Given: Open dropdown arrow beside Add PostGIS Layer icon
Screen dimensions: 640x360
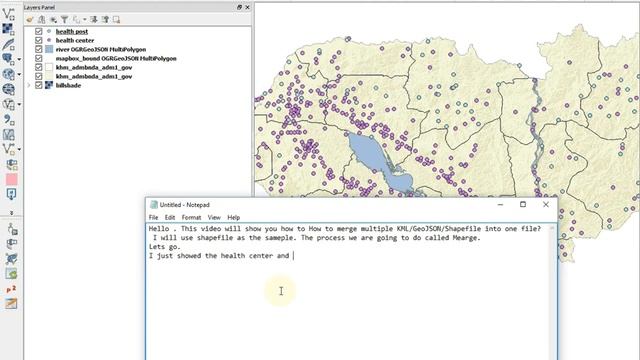Looking at the screenshot, I should [x=19, y=60].
